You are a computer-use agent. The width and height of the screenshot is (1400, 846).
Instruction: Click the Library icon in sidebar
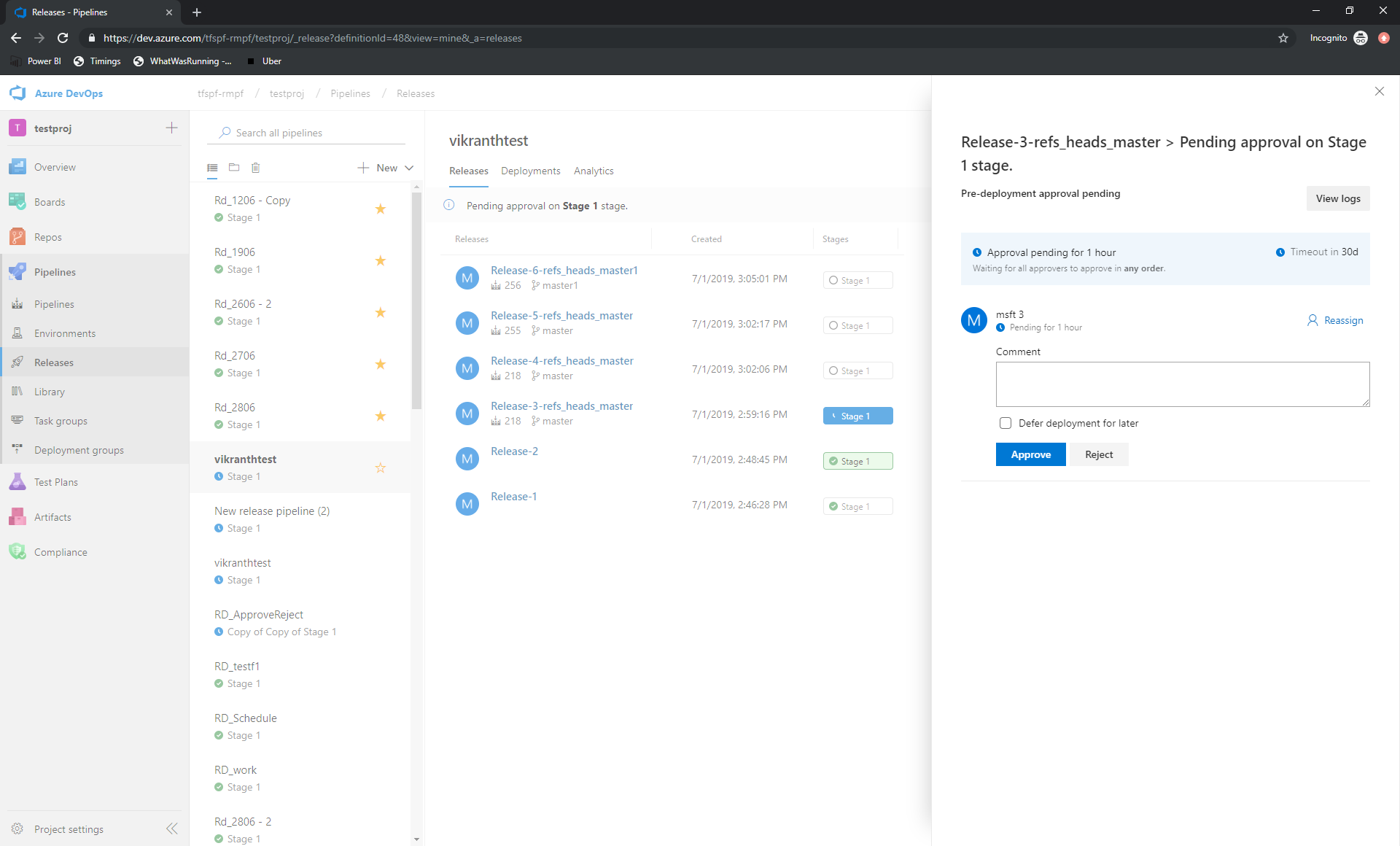(17, 391)
